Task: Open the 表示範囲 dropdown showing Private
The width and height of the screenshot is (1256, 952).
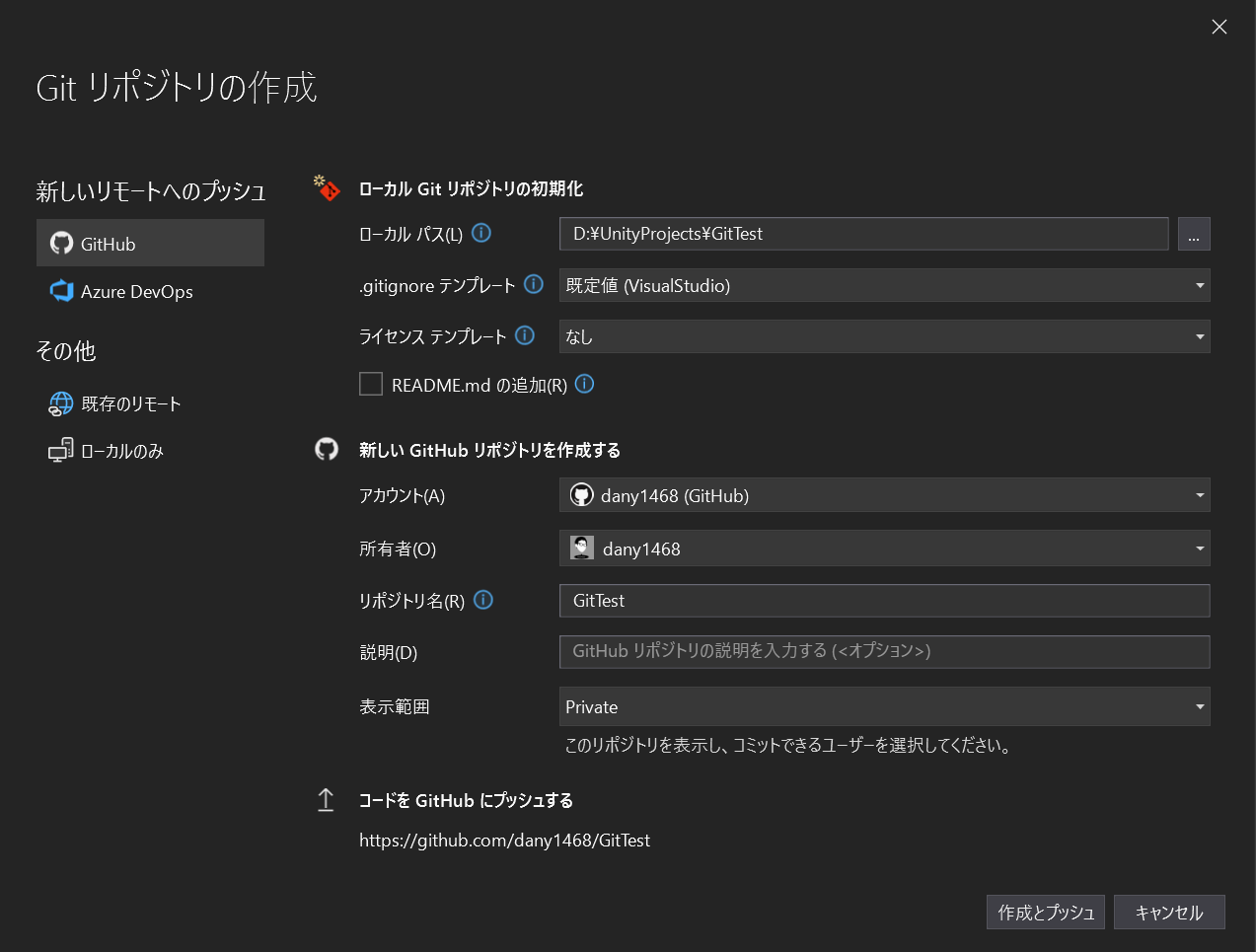Action: [x=884, y=706]
